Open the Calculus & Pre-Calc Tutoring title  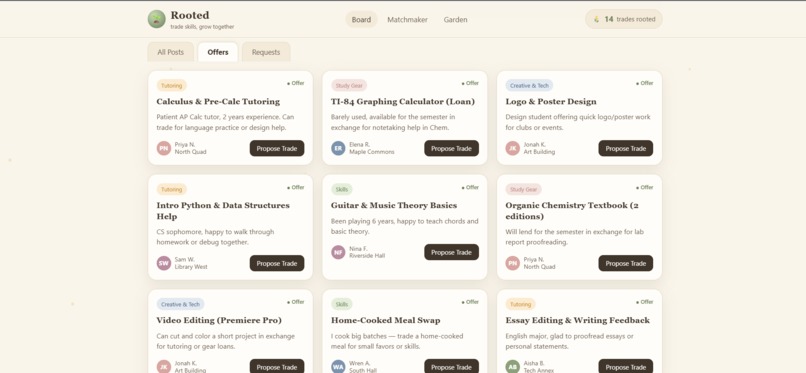(218, 101)
